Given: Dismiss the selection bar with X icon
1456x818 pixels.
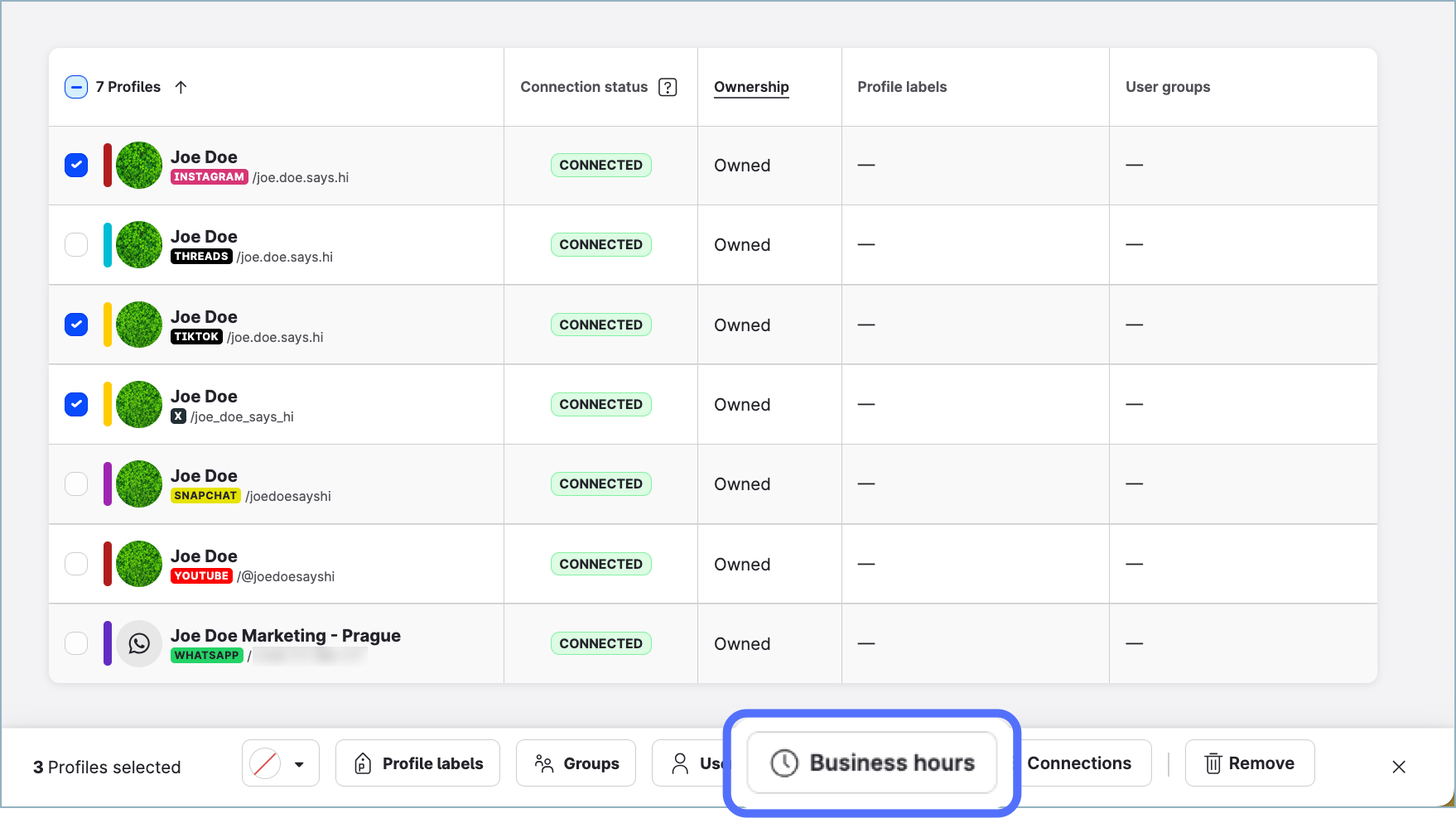Looking at the screenshot, I should pos(1399,767).
